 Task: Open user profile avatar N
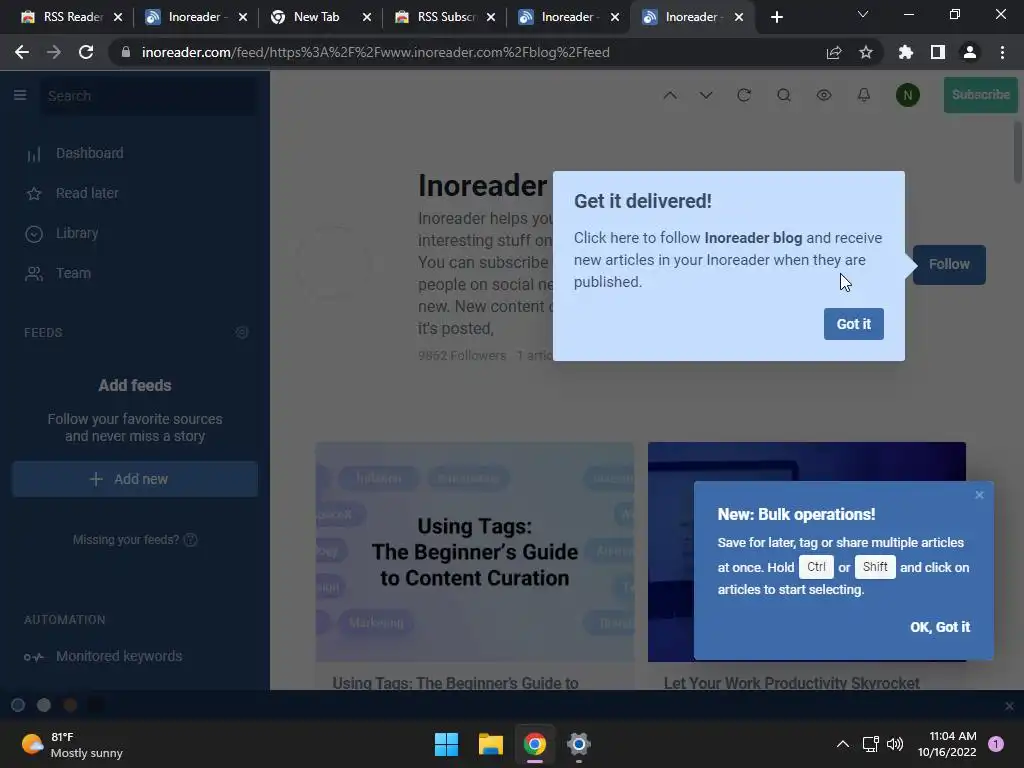pyautogui.click(x=907, y=95)
